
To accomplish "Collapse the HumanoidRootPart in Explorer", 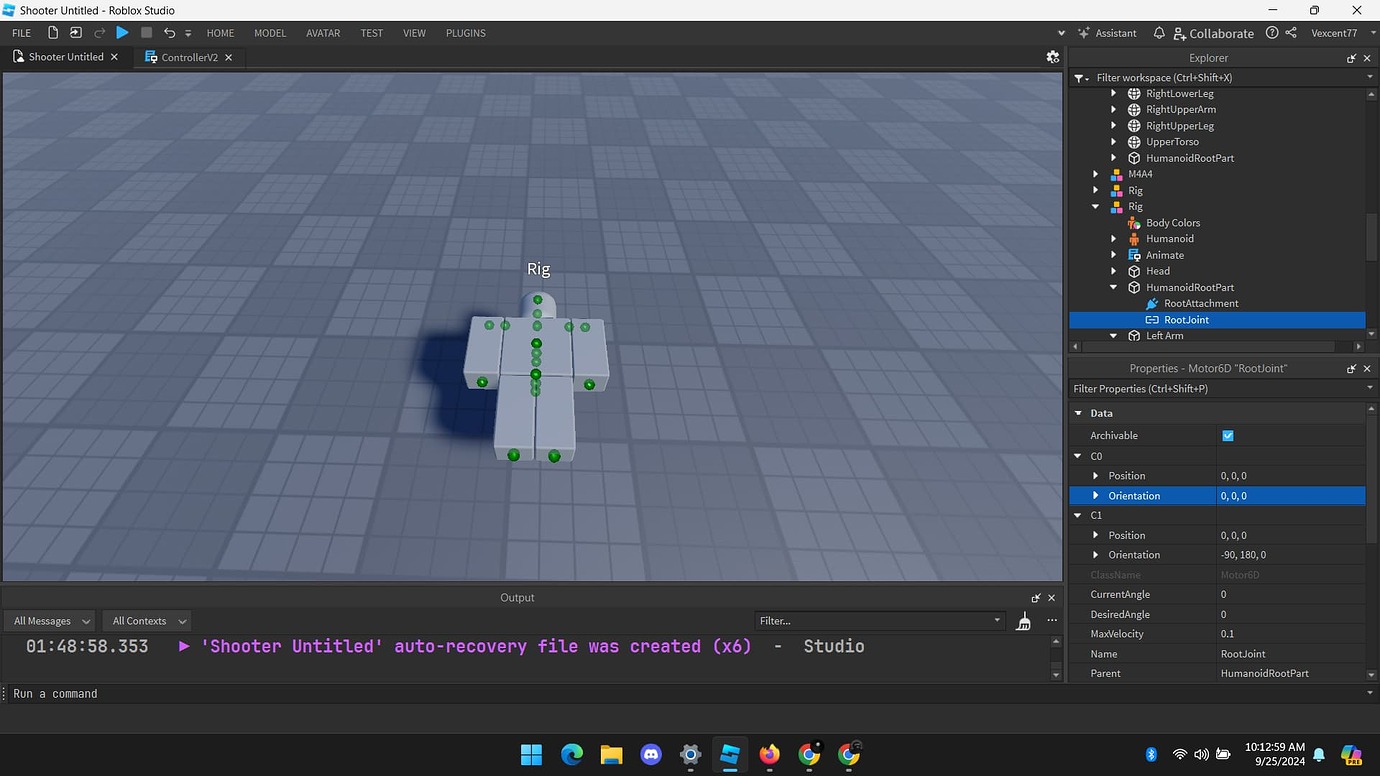I will coord(1113,287).
